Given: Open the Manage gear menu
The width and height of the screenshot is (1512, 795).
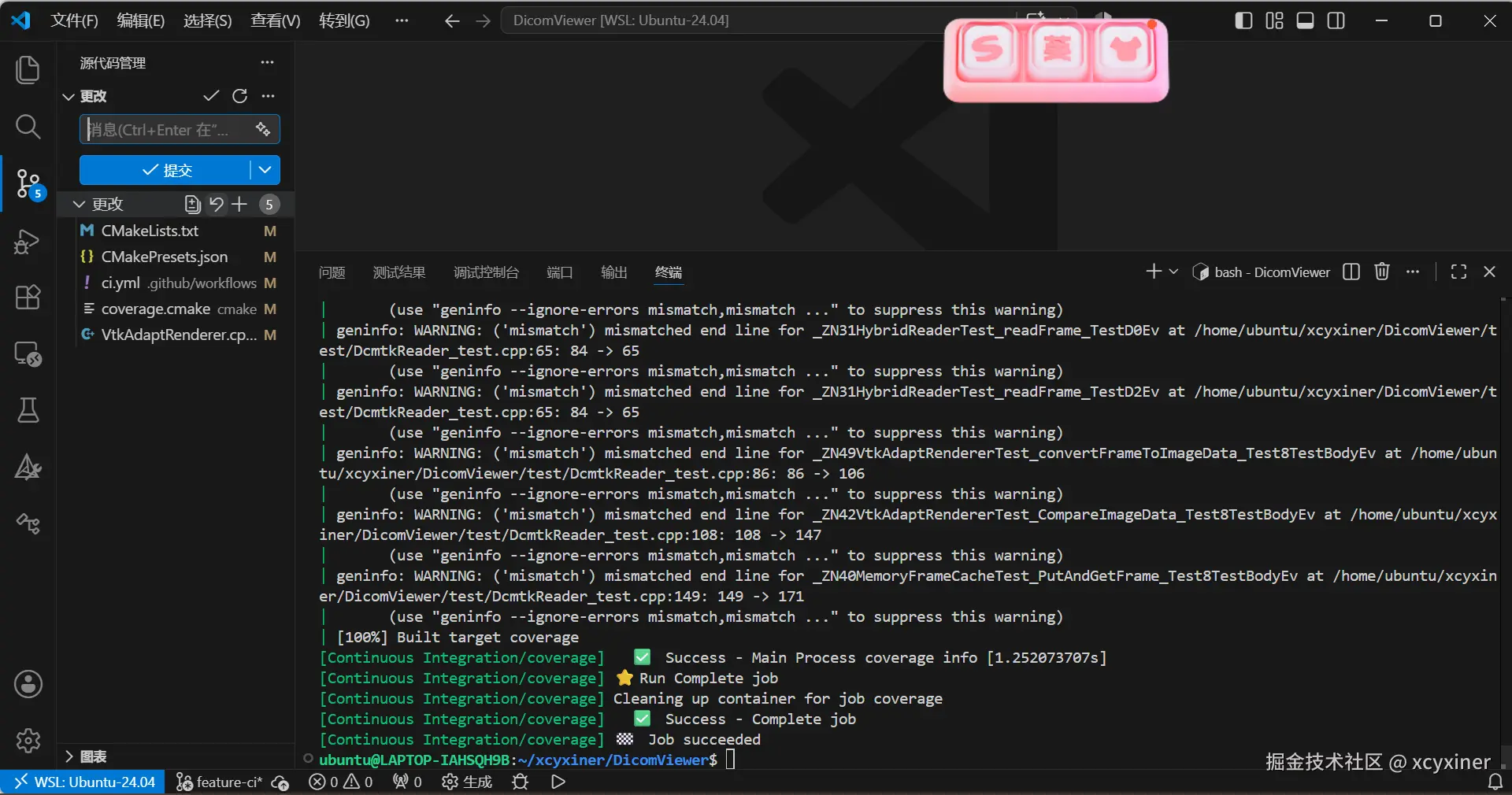Looking at the screenshot, I should [x=28, y=741].
